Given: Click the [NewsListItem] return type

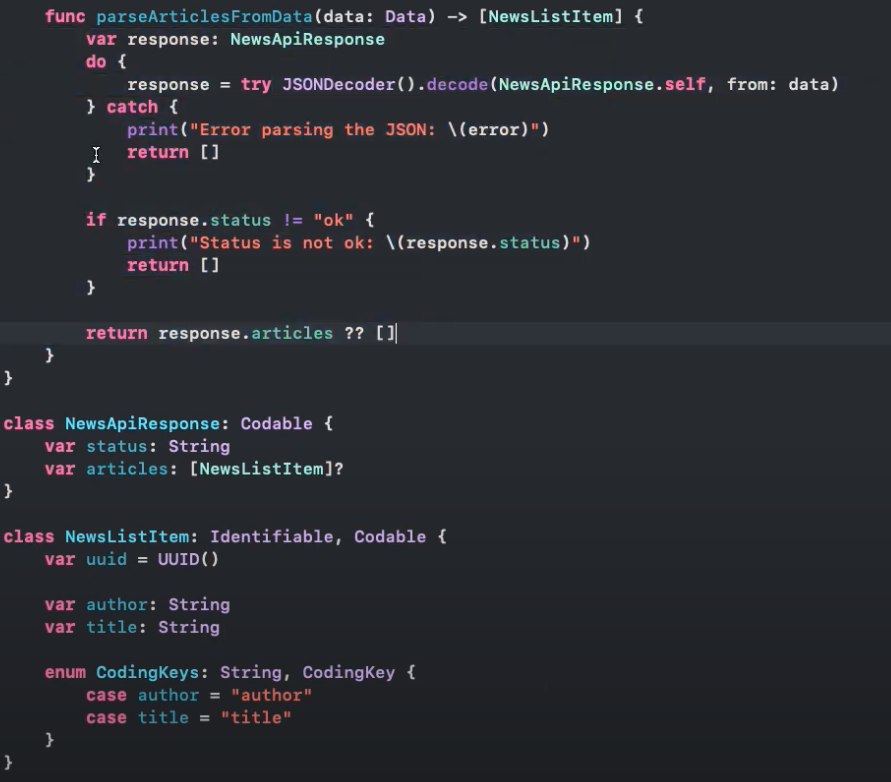Looking at the screenshot, I should pyautogui.click(x=551, y=16).
